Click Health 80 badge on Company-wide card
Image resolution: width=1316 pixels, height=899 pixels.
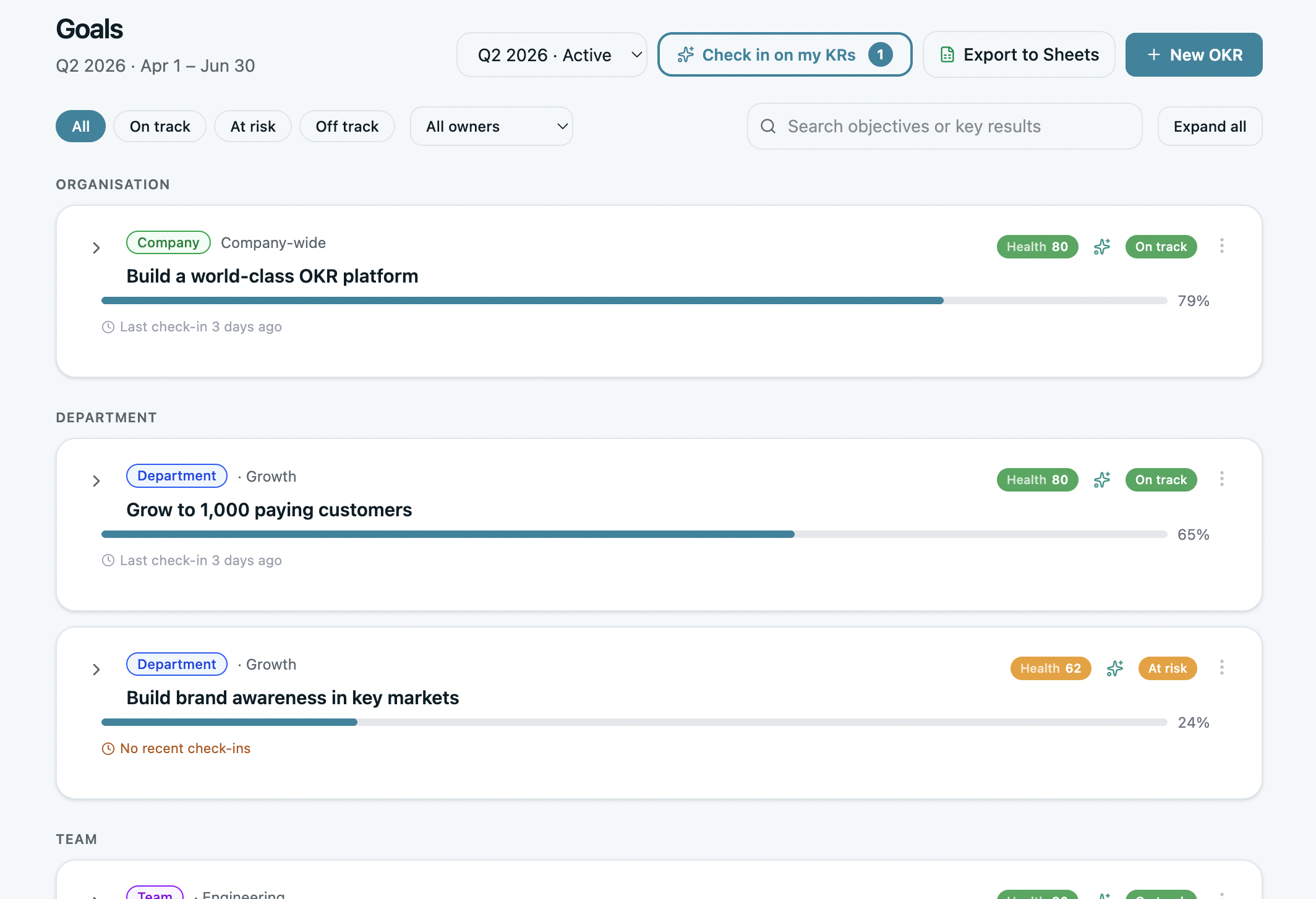coord(1037,247)
